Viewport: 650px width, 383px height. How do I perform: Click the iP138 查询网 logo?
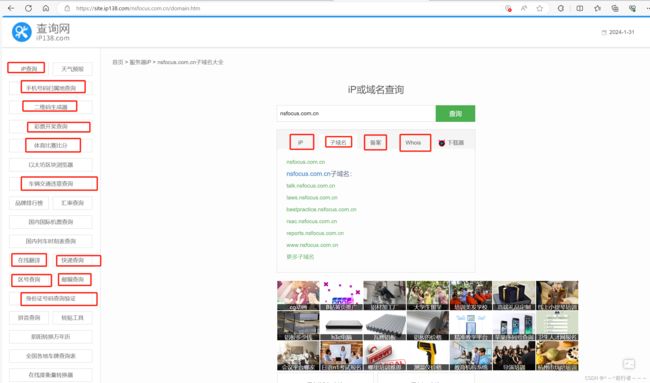coord(41,32)
